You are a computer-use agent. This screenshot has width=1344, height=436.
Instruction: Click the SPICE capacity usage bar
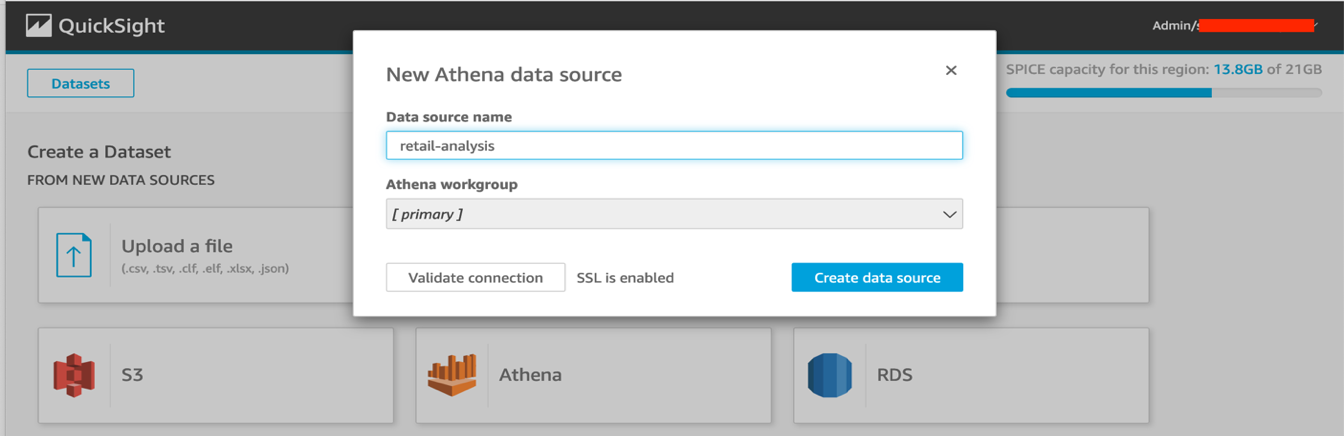[x=1163, y=93]
